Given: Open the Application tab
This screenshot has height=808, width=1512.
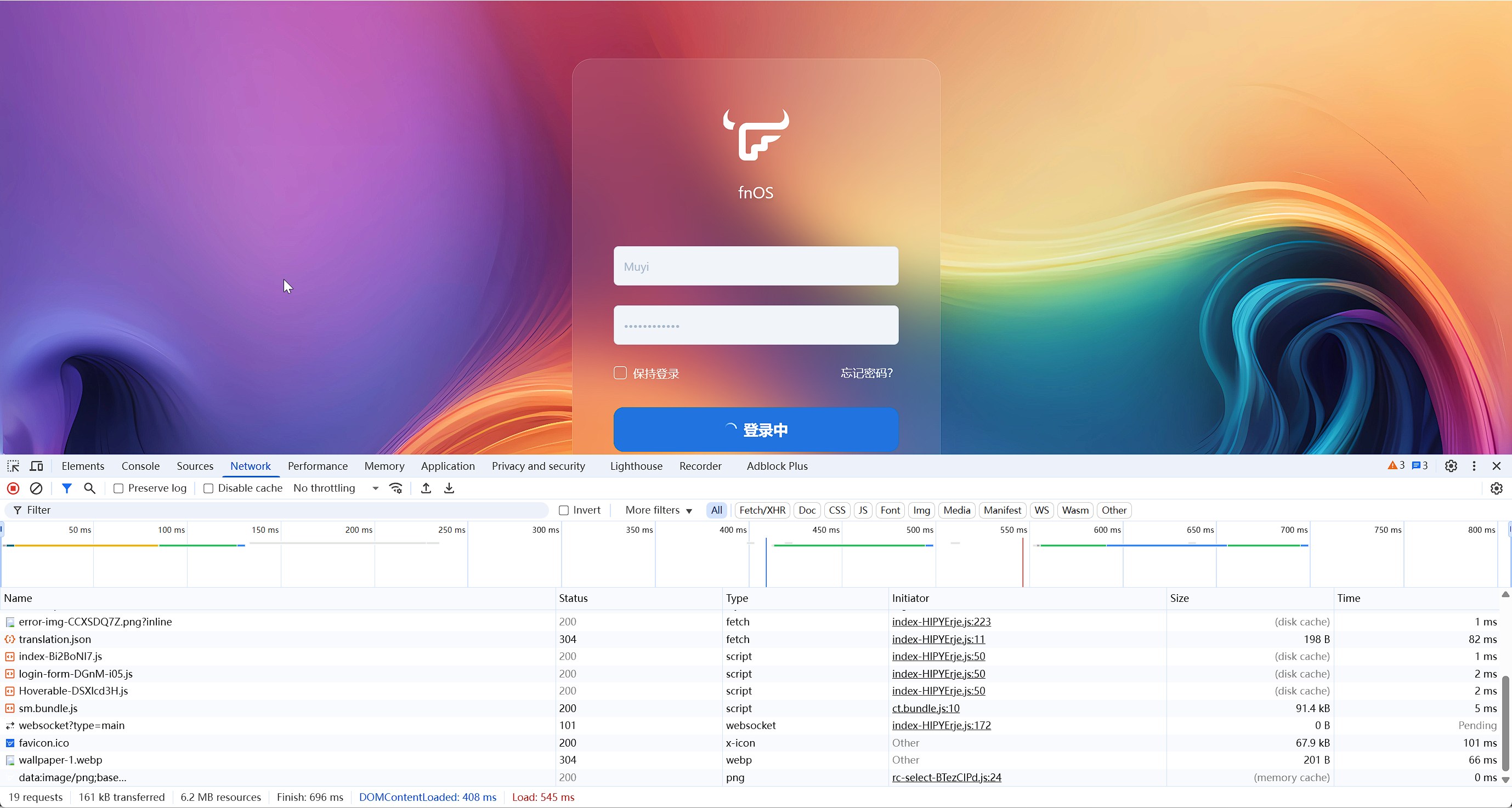Looking at the screenshot, I should tap(448, 466).
